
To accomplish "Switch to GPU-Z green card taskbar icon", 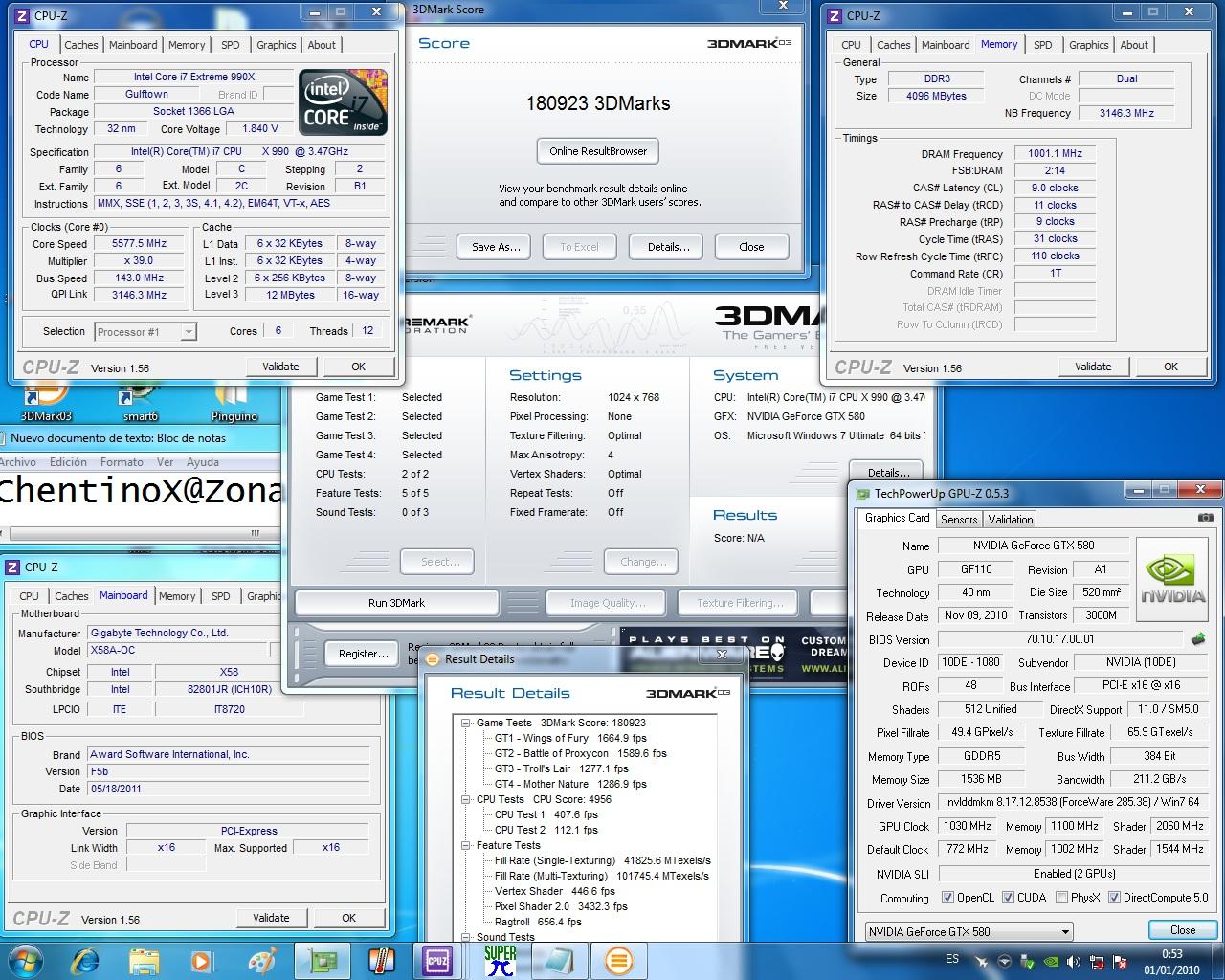I will [x=322, y=960].
